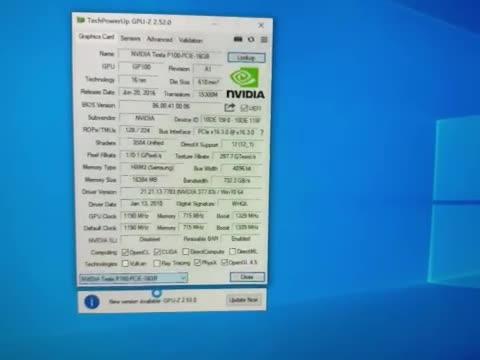Image resolution: width=480 pixels, height=360 pixels.
Task: Click the screenshot camera icon
Action: point(238,39)
